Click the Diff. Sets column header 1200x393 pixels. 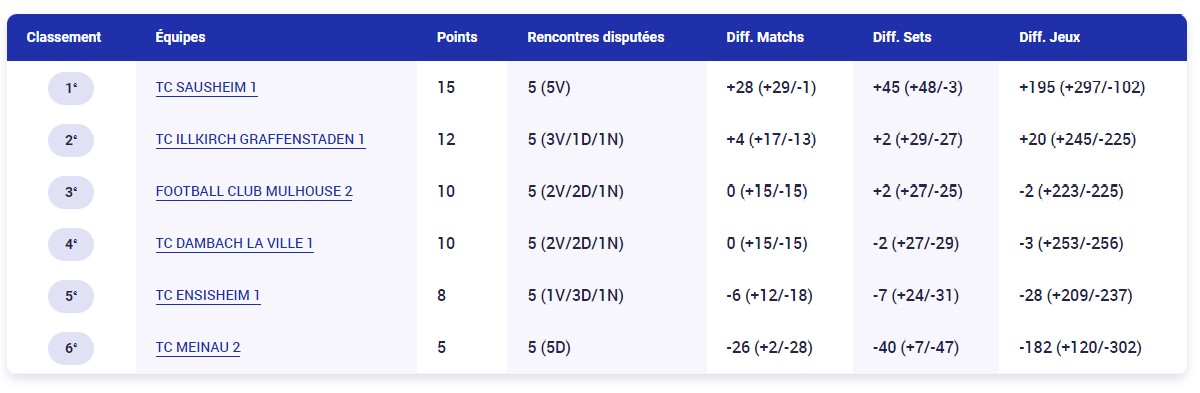pyautogui.click(x=902, y=37)
